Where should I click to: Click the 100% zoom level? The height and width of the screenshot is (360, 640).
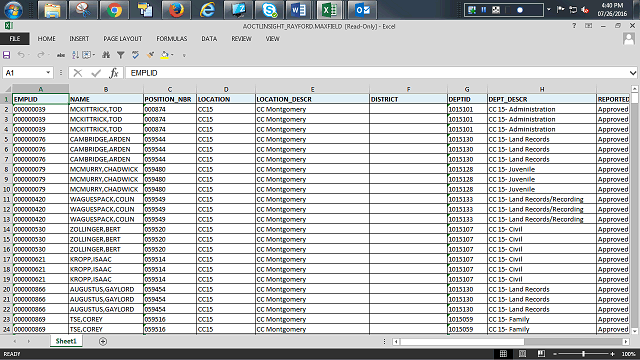click(629, 354)
